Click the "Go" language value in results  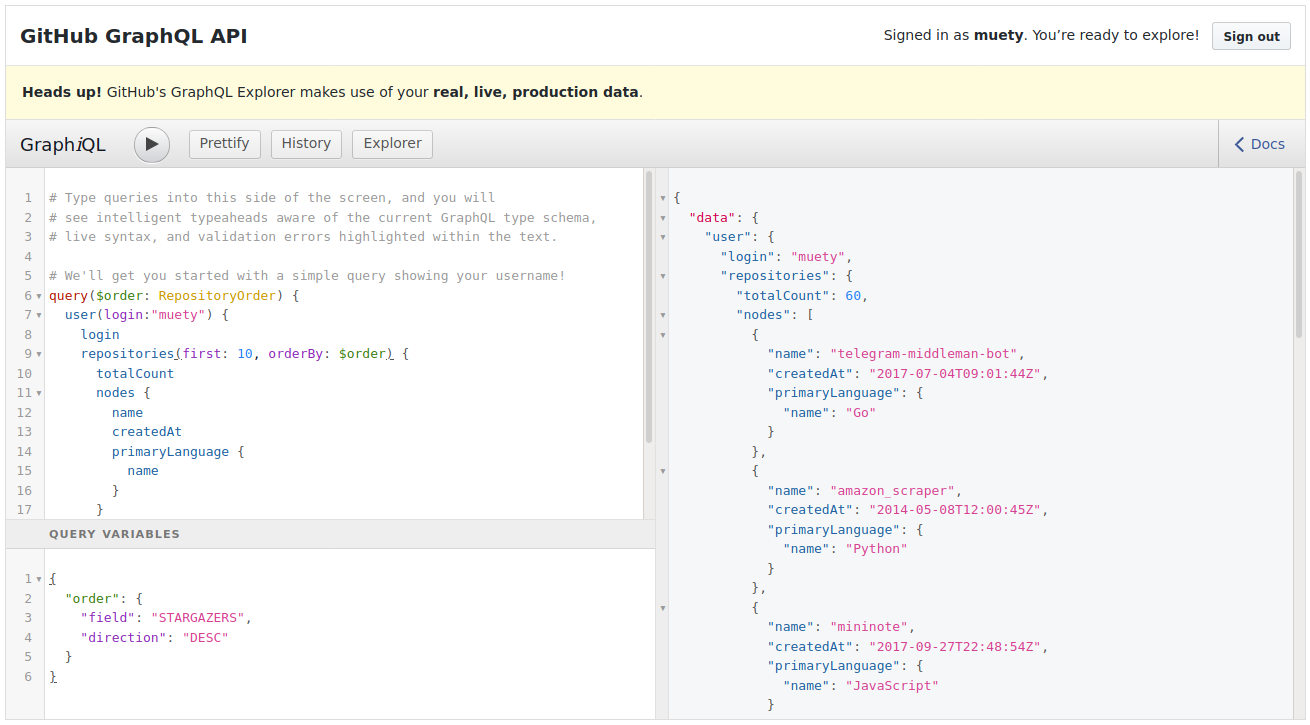click(861, 413)
